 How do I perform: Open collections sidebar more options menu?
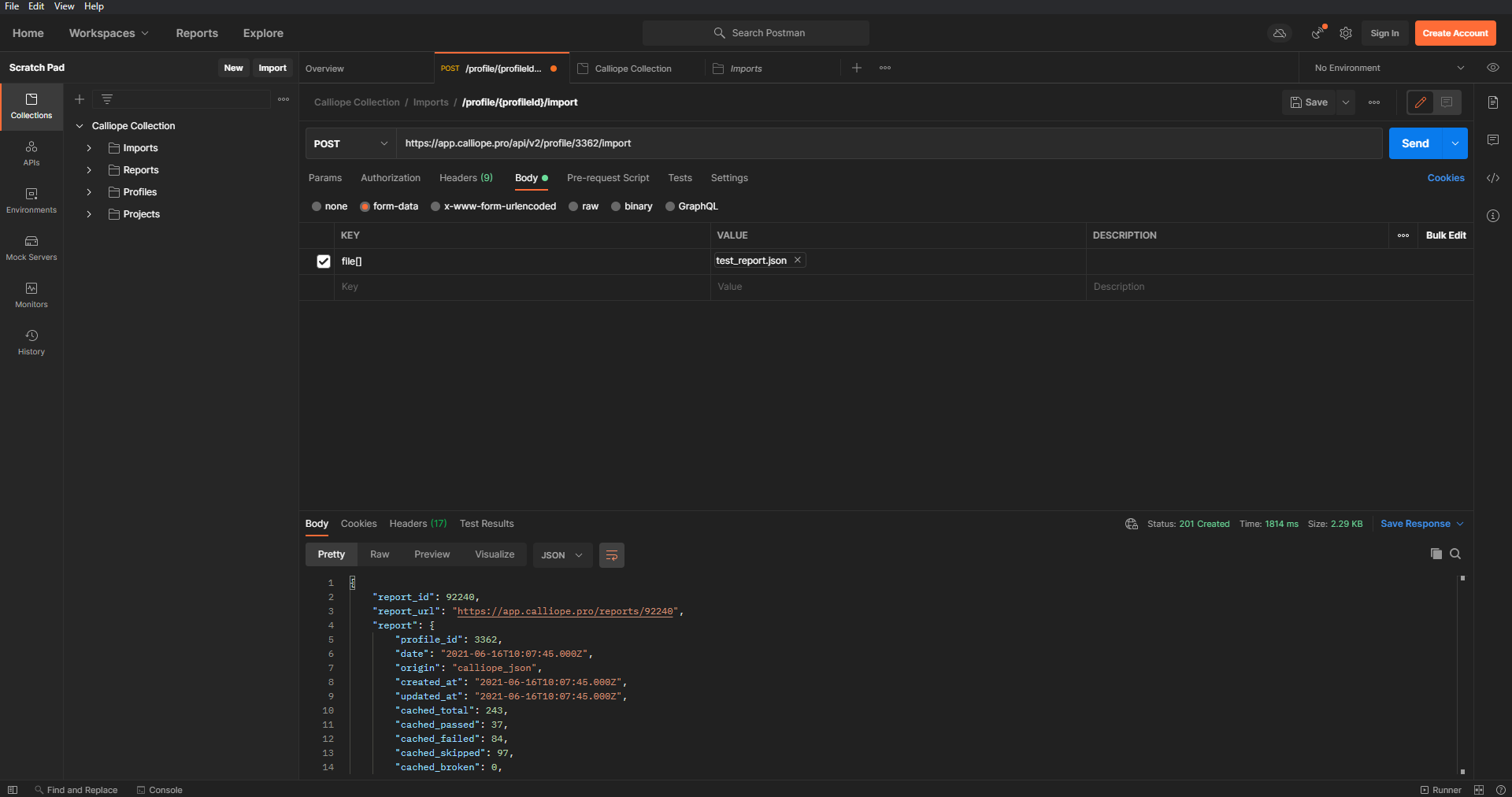click(283, 99)
